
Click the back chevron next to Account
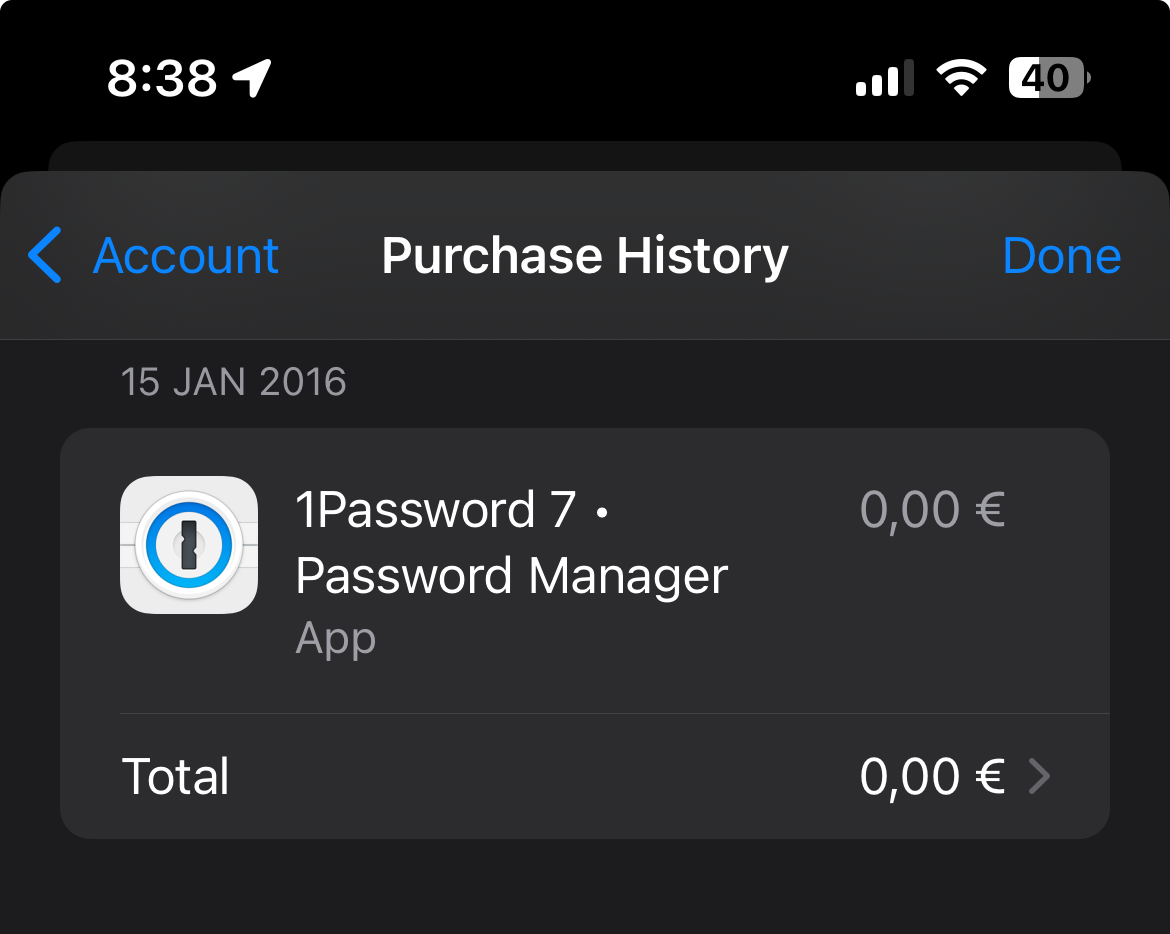(x=44, y=256)
